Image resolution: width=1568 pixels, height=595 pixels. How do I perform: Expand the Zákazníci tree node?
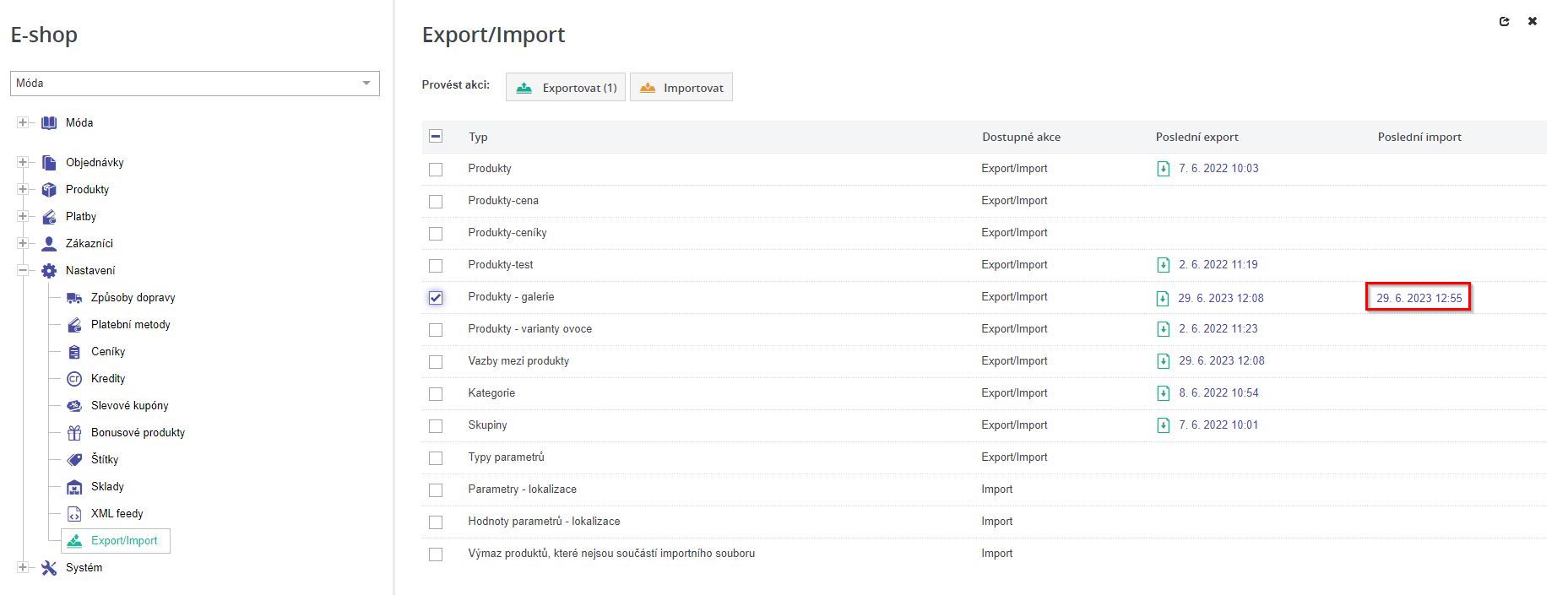[x=23, y=243]
